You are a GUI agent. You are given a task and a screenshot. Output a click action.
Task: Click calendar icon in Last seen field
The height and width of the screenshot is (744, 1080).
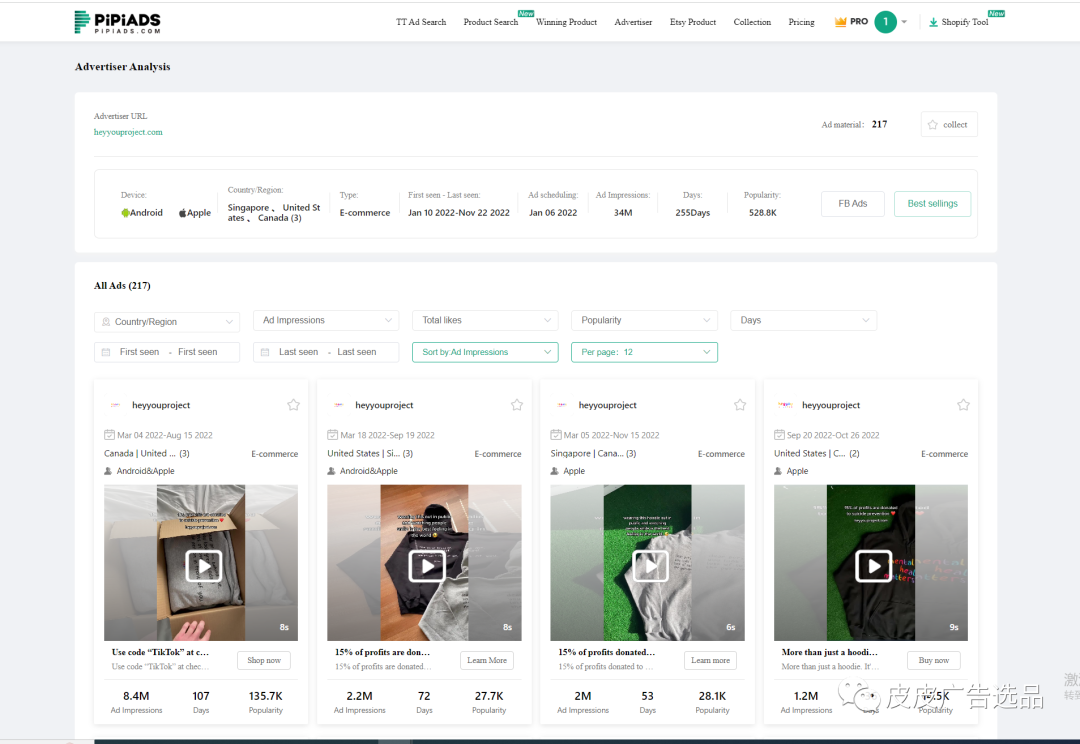(x=265, y=352)
